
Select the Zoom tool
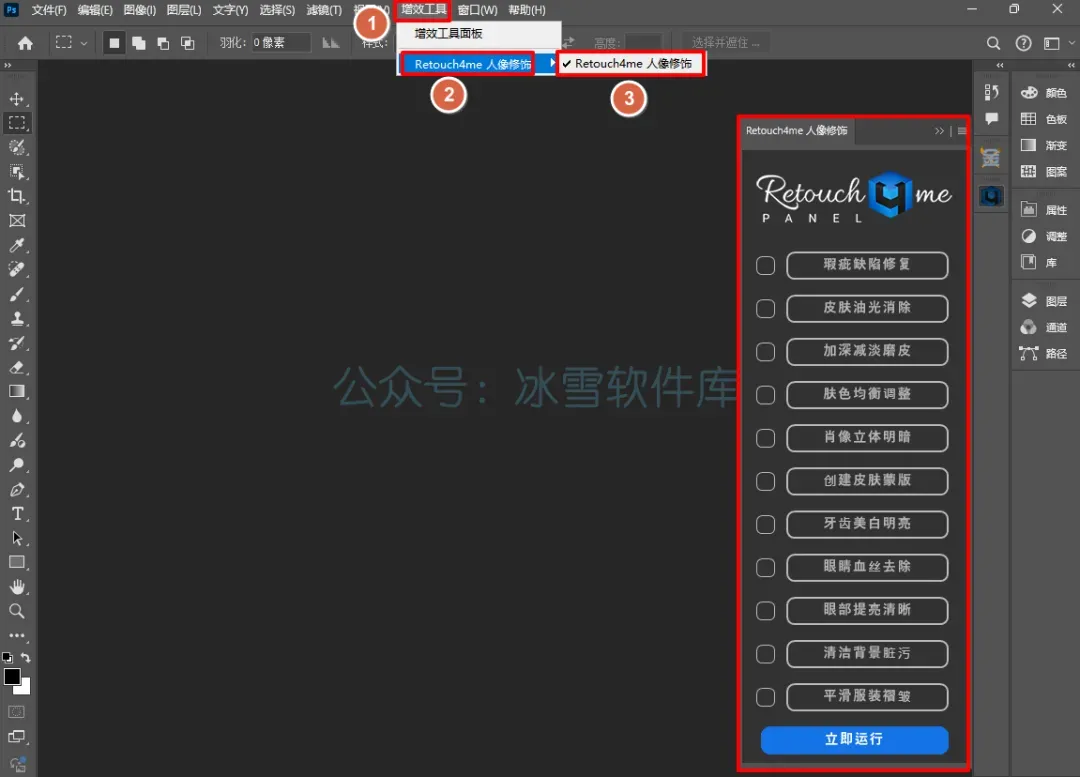pyautogui.click(x=17, y=611)
